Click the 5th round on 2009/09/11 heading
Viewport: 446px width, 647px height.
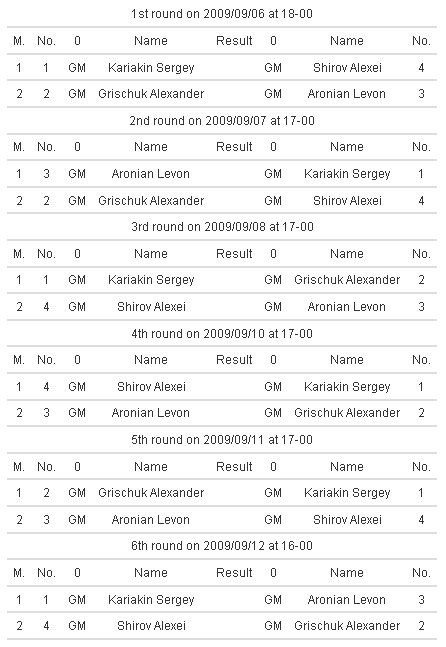[222, 439]
